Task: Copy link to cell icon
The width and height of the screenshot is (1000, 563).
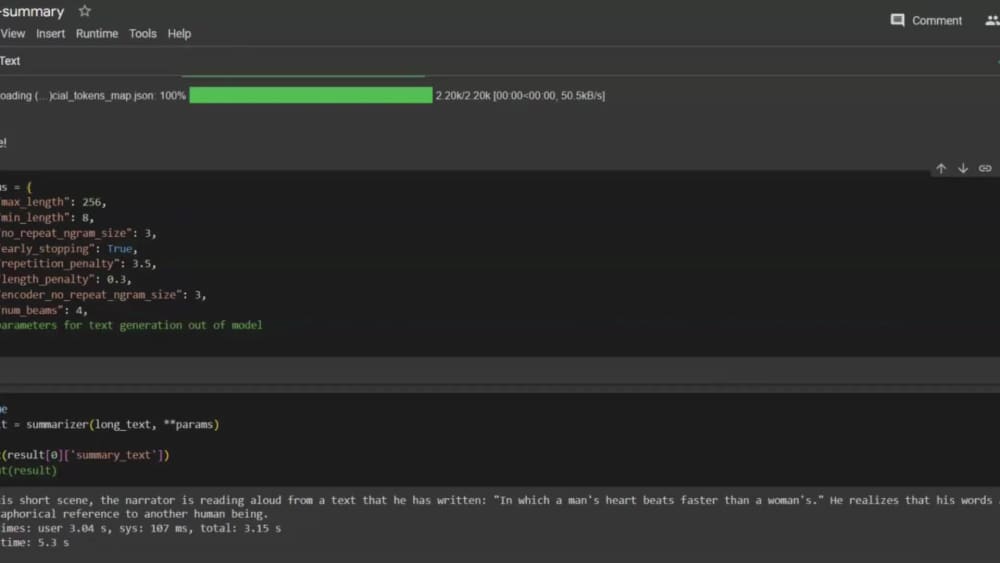Action: point(985,168)
